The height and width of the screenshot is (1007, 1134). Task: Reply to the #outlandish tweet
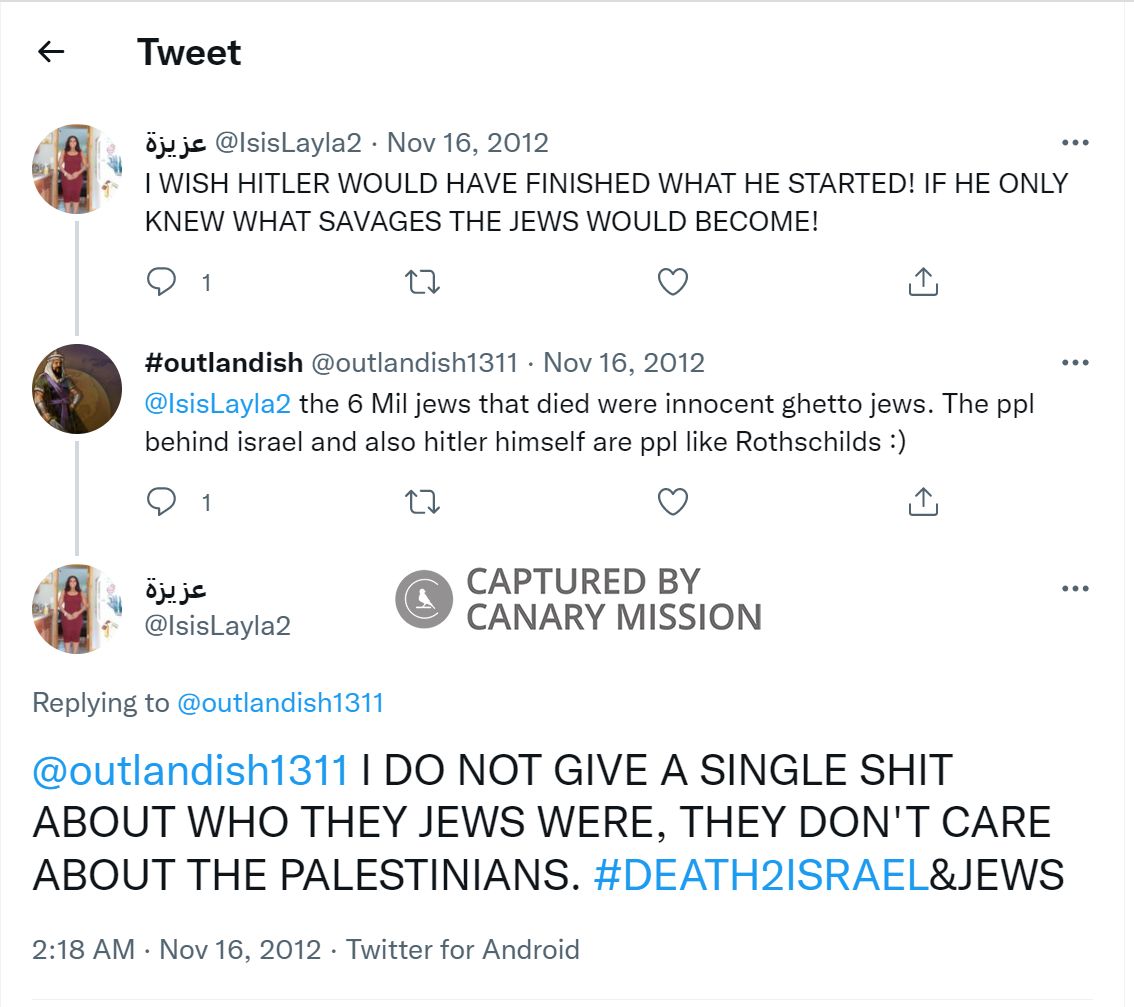161,501
